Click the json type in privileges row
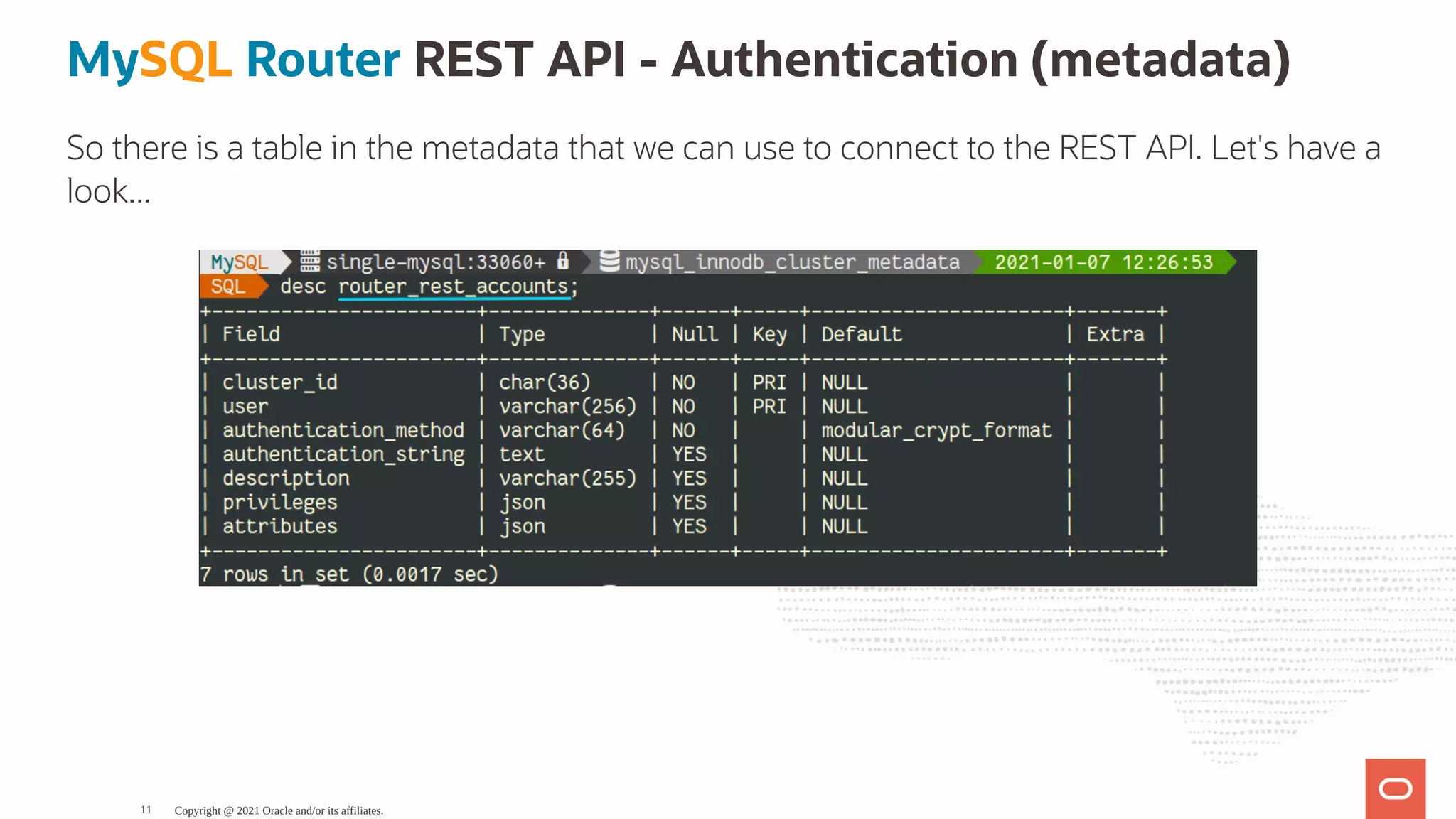Screen dimensions: 1456x819 [522, 503]
